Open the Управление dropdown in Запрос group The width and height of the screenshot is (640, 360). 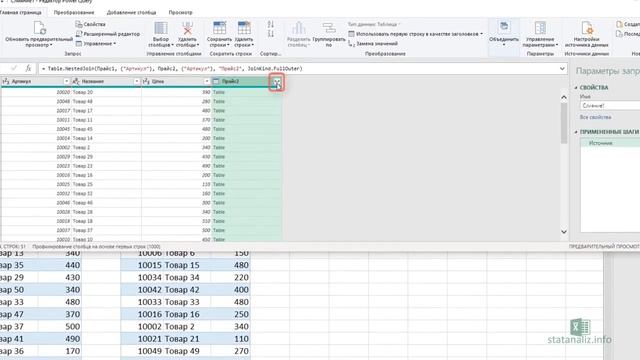(96, 43)
